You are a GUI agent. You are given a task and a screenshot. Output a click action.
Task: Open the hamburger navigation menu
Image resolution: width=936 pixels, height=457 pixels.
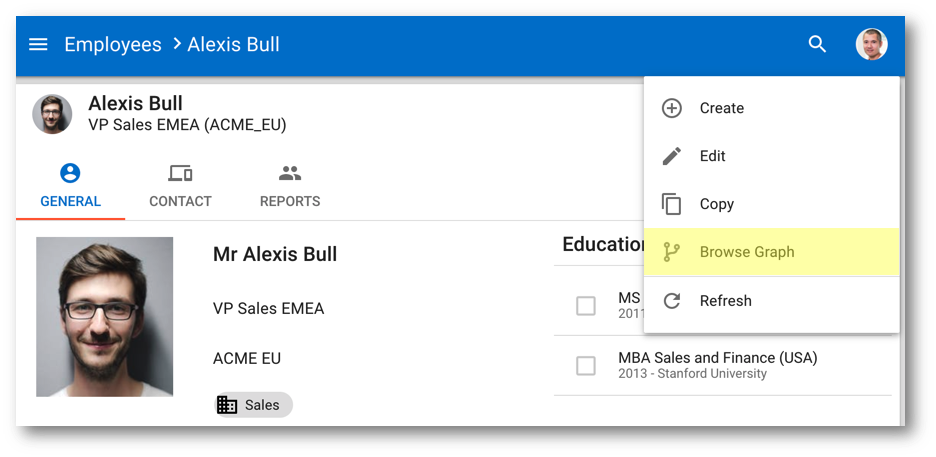38,45
